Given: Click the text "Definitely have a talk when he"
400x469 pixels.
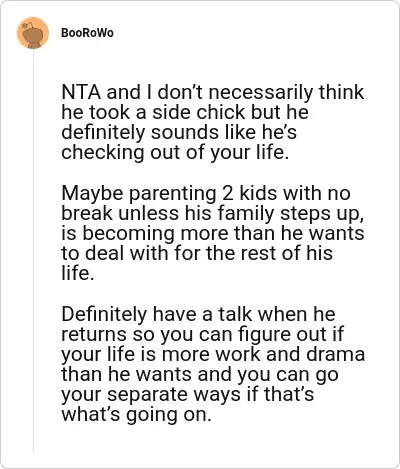Looking at the screenshot, I should (198, 314).
